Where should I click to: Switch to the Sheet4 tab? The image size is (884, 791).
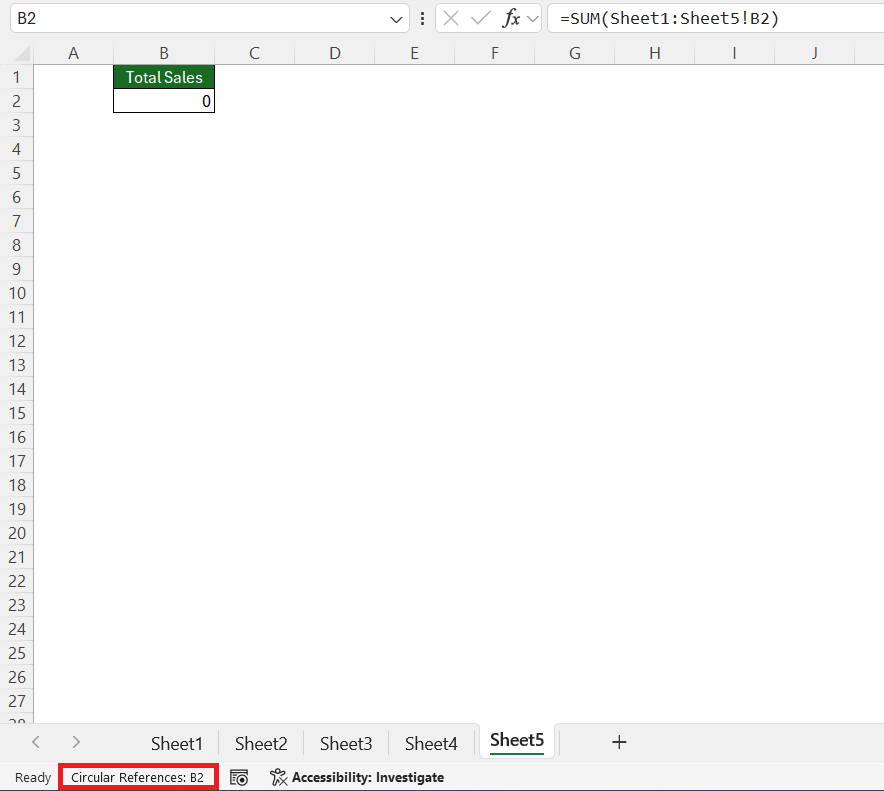click(431, 744)
